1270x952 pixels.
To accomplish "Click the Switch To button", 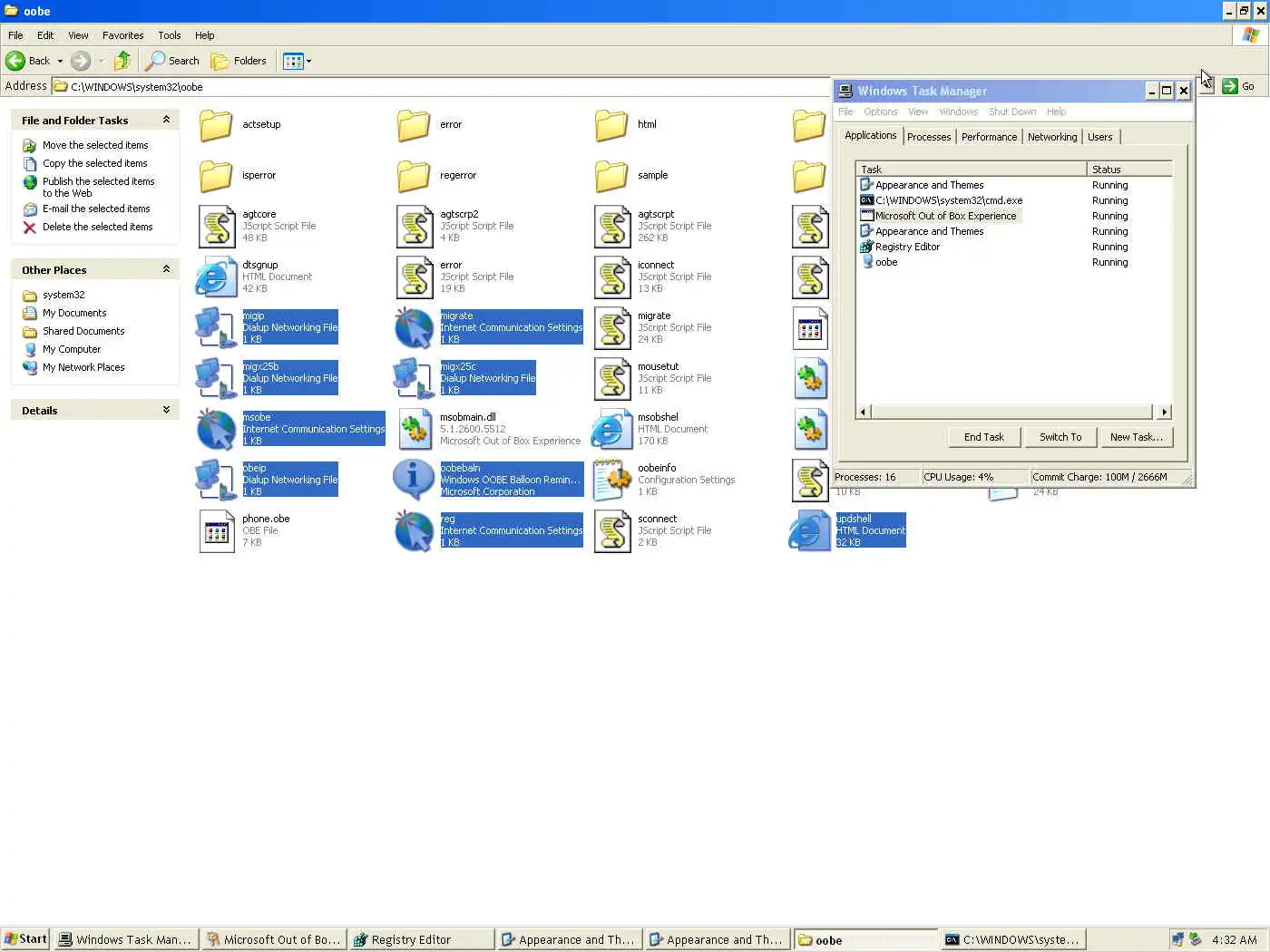I will click(1060, 437).
